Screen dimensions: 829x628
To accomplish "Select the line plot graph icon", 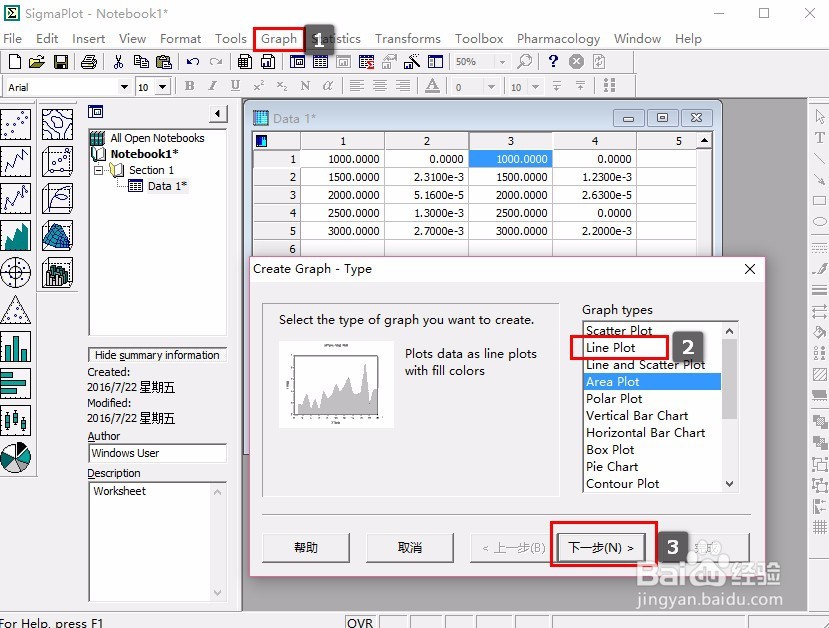I will (15, 161).
